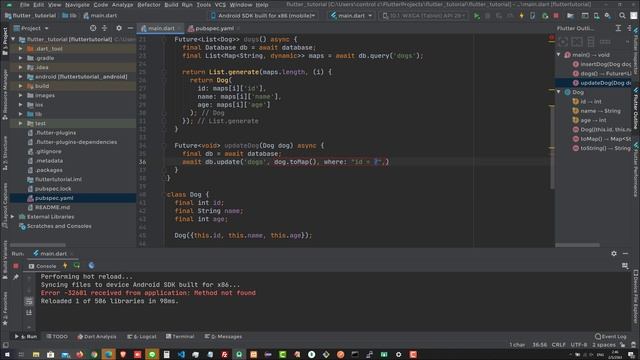
Task: Click scroll to end icon in console
Action: point(29,313)
